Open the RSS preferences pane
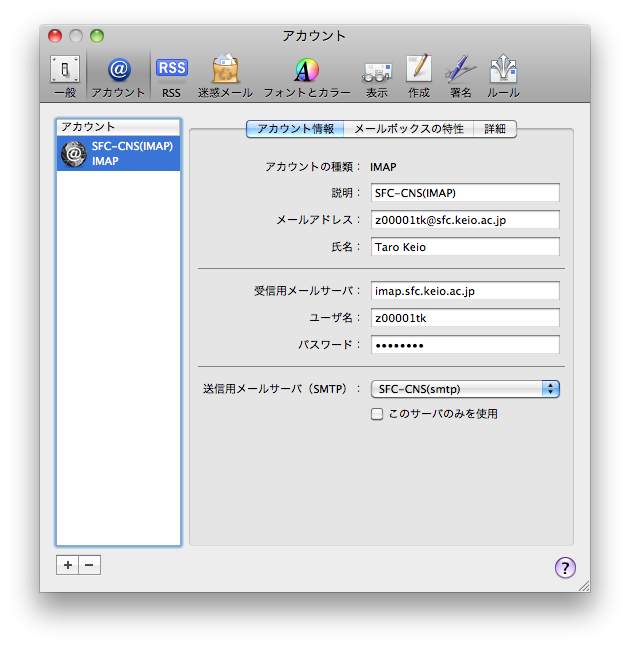 click(171, 75)
